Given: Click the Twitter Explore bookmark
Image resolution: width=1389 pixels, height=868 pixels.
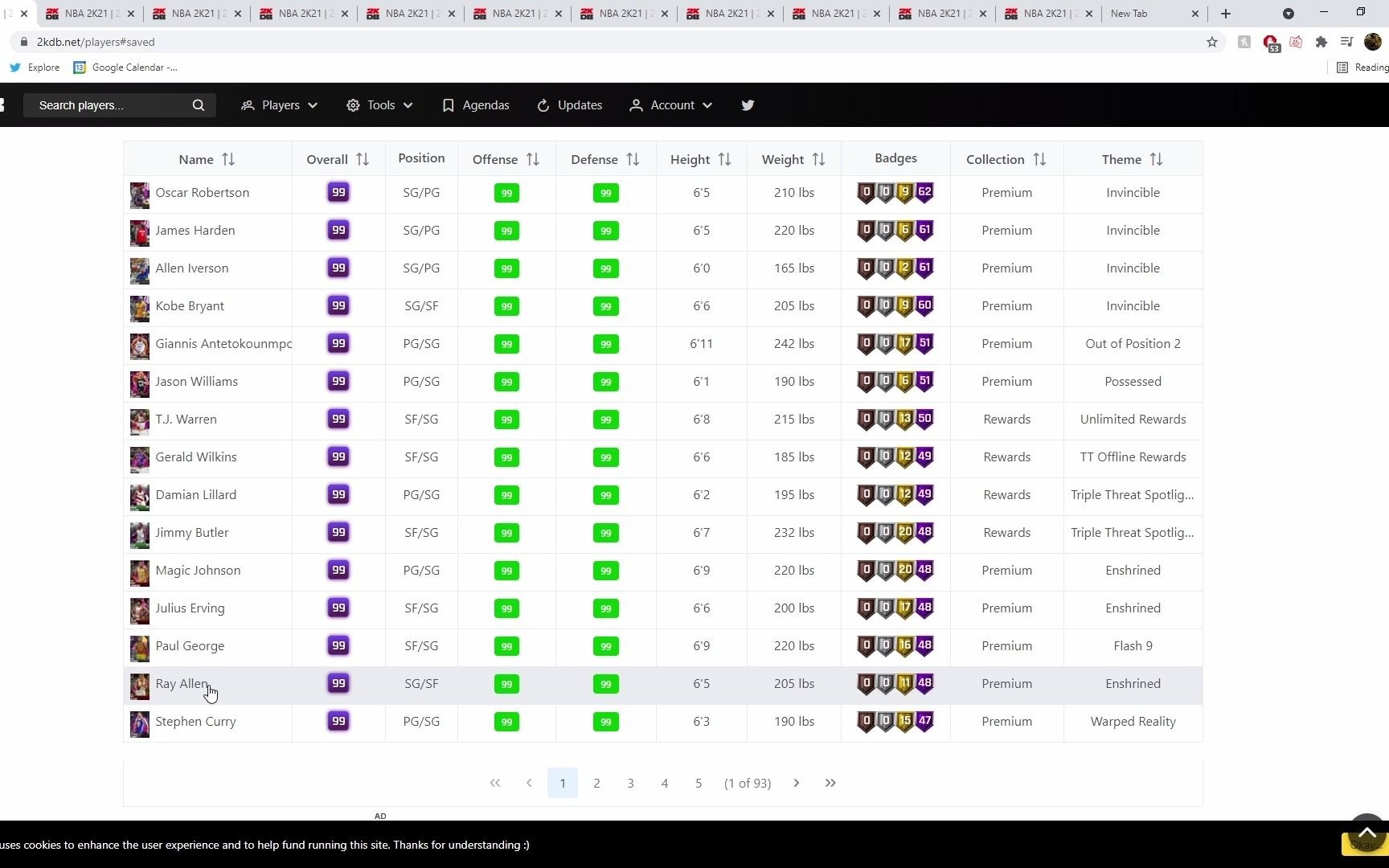Looking at the screenshot, I should click(35, 68).
